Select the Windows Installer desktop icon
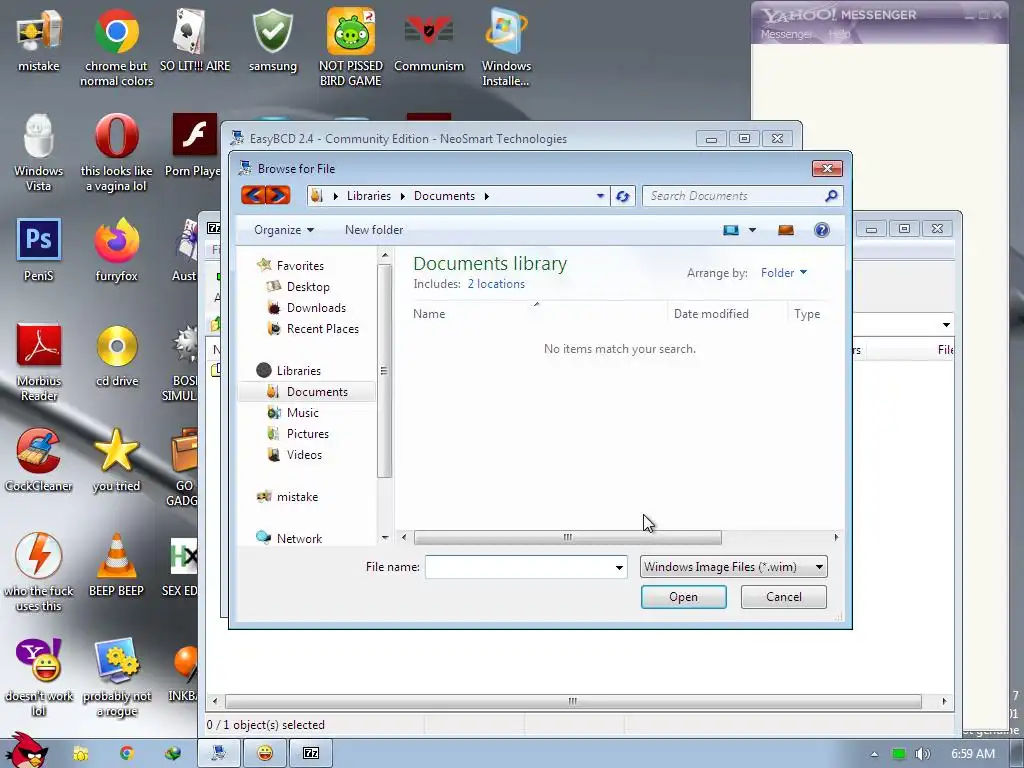This screenshot has width=1024, height=768. click(506, 47)
